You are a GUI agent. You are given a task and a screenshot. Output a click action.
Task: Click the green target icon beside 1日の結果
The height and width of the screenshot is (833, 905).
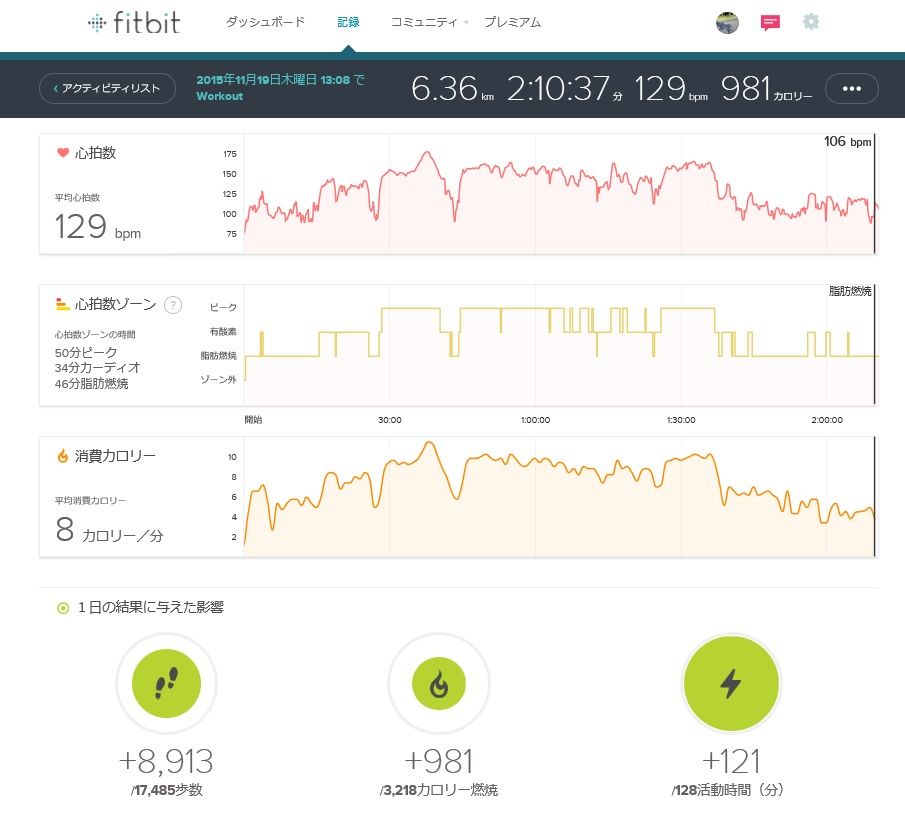pos(63,608)
